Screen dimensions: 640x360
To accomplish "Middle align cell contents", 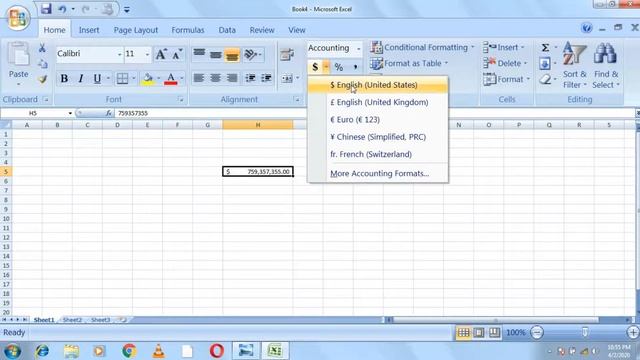I will click(x=216, y=54).
